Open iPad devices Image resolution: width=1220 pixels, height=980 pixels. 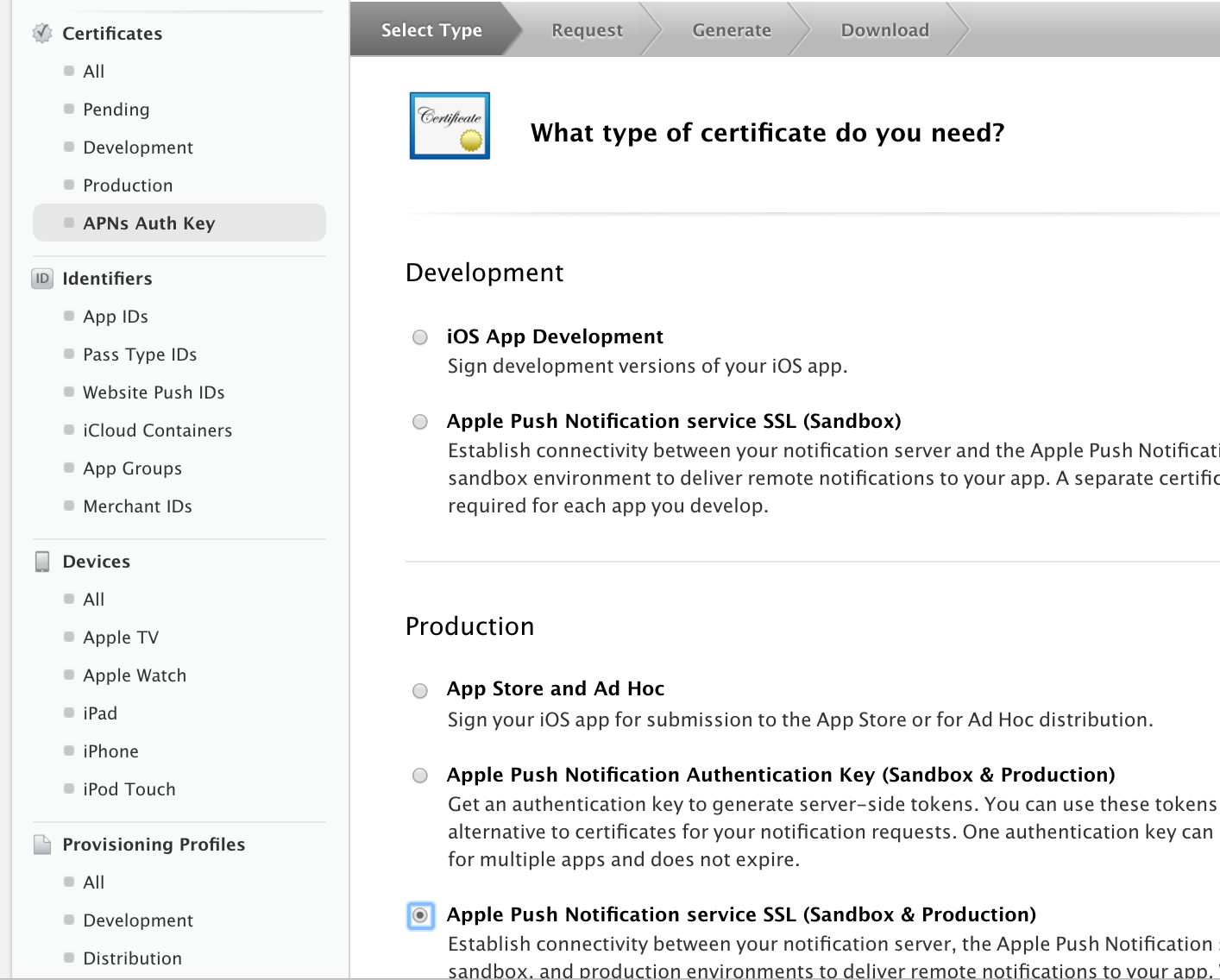(100, 713)
